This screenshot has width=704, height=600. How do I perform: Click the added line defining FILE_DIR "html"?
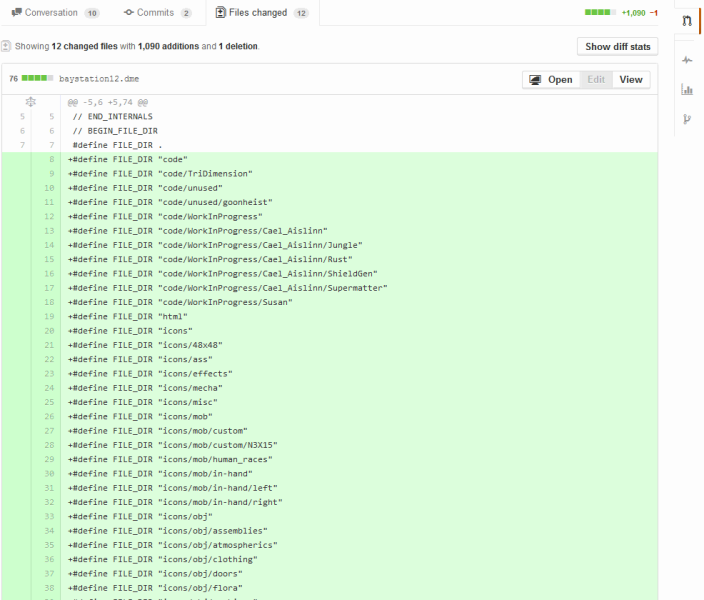click(x=128, y=316)
